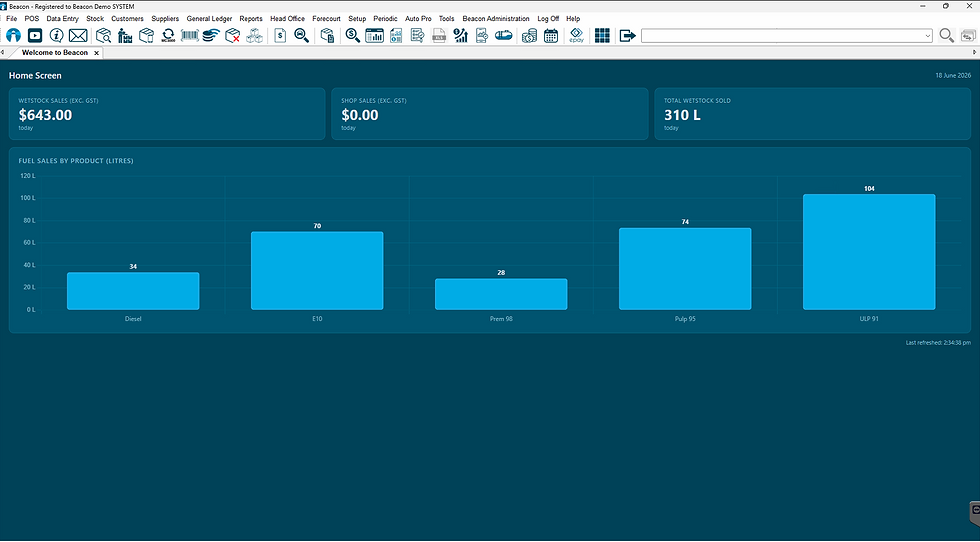Open the Tools menu

coord(446,19)
